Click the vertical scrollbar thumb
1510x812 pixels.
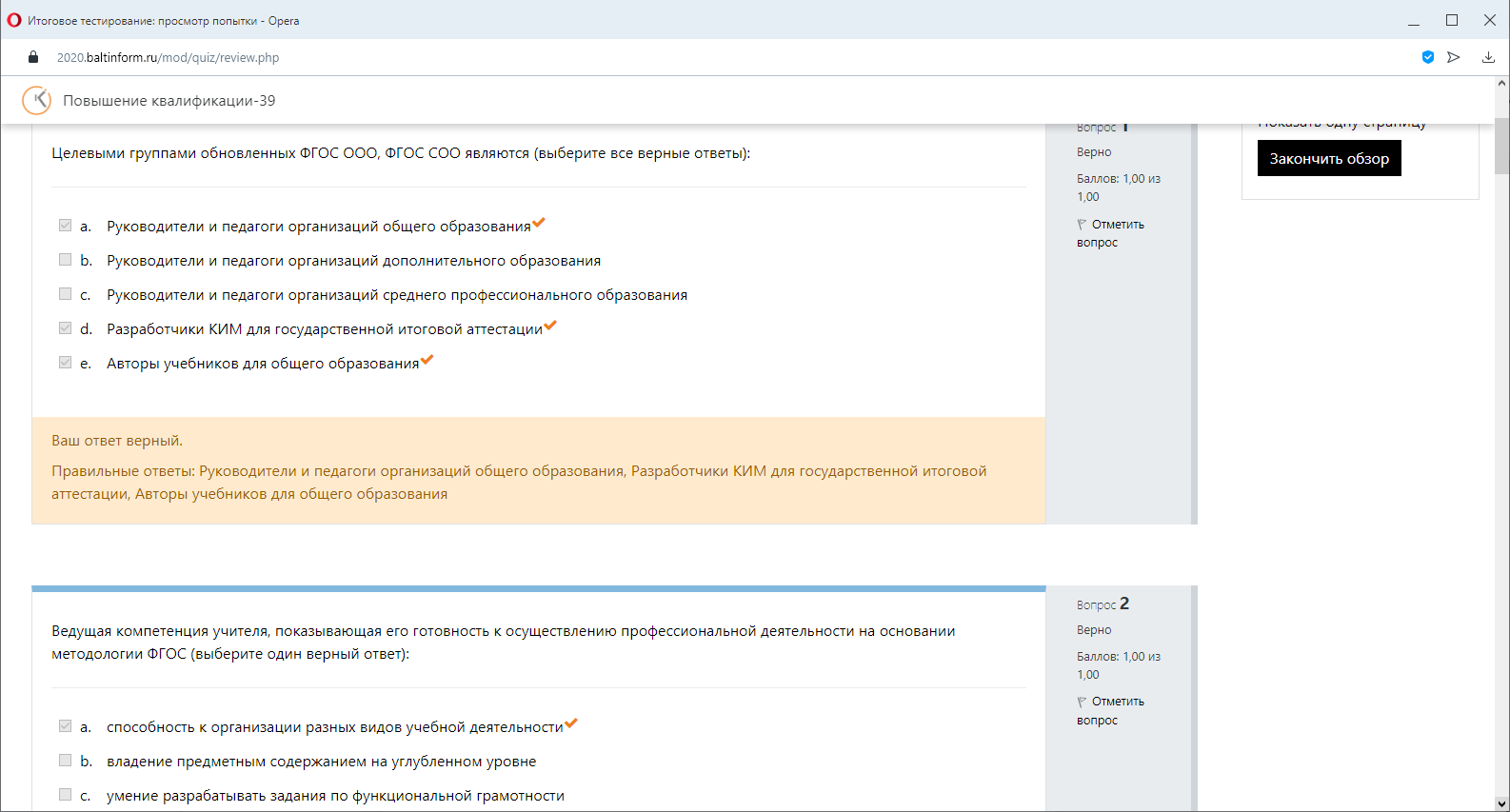pyautogui.click(x=1501, y=146)
